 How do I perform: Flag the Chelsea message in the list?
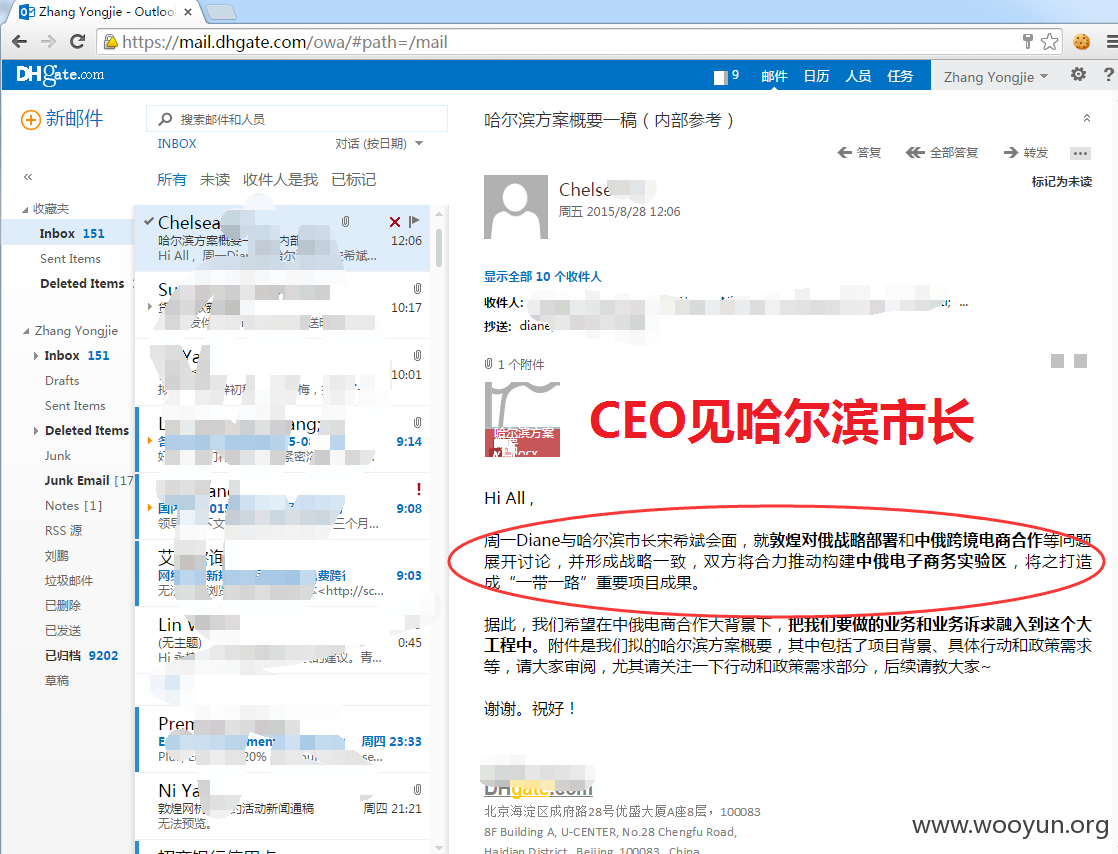point(414,222)
